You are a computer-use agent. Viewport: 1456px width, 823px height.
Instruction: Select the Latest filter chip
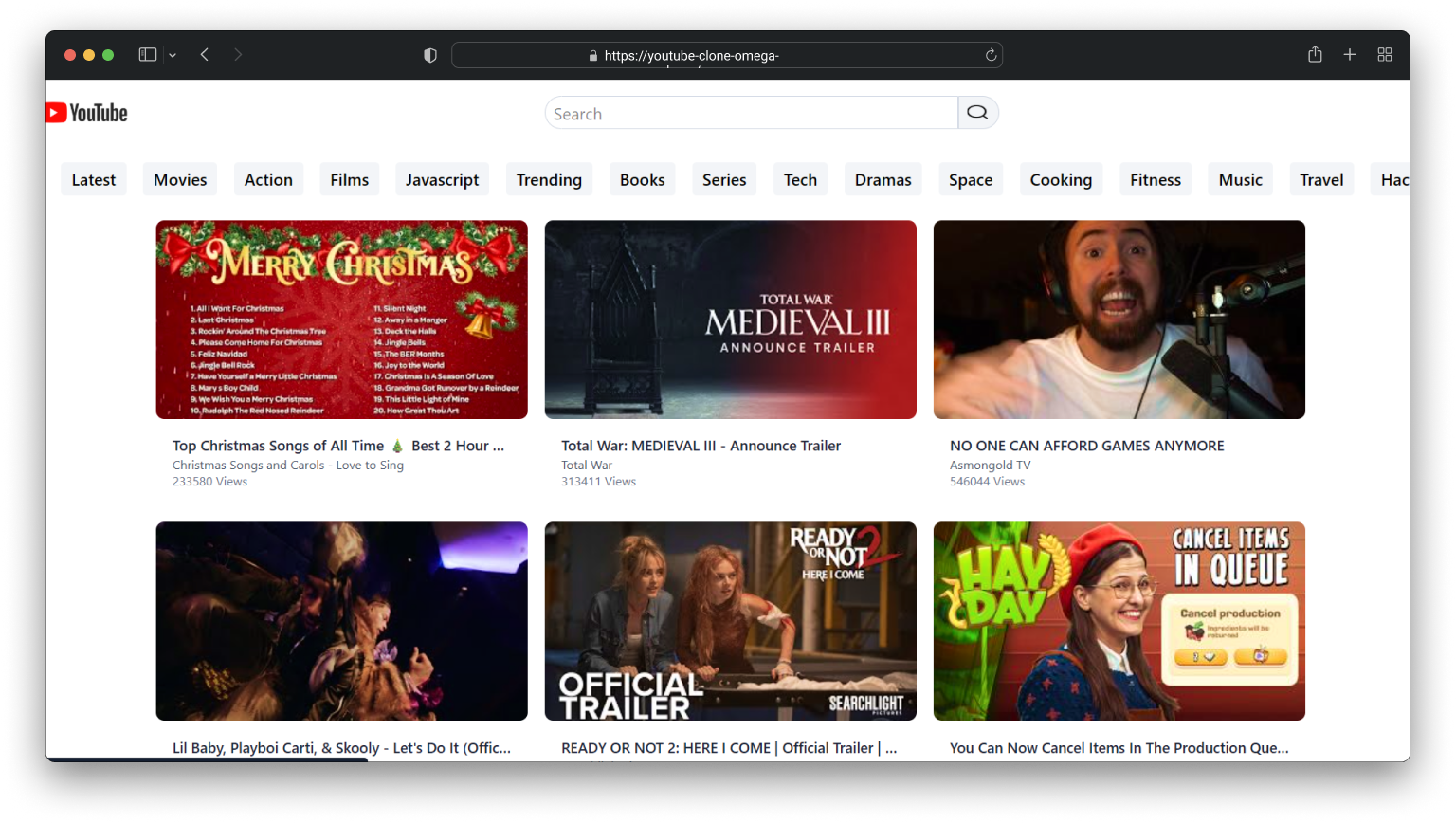tap(93, 179)
